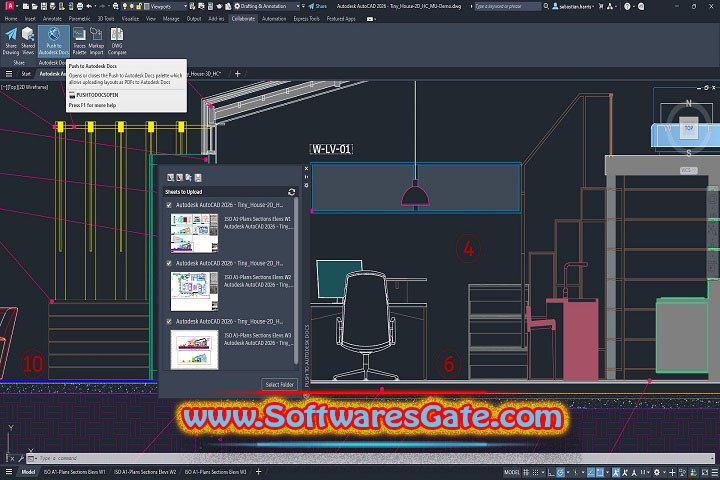720x480 pixels.
Task: Click the search magnifier icon in title bar
Action: click(546, 6)
